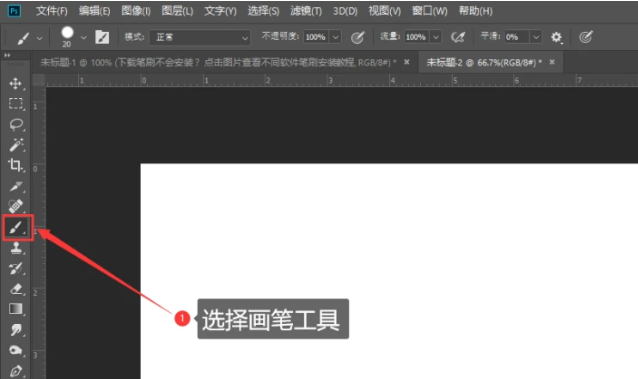
Task: Click smoothing value field 0%
Action: click(x=516, y=37)
